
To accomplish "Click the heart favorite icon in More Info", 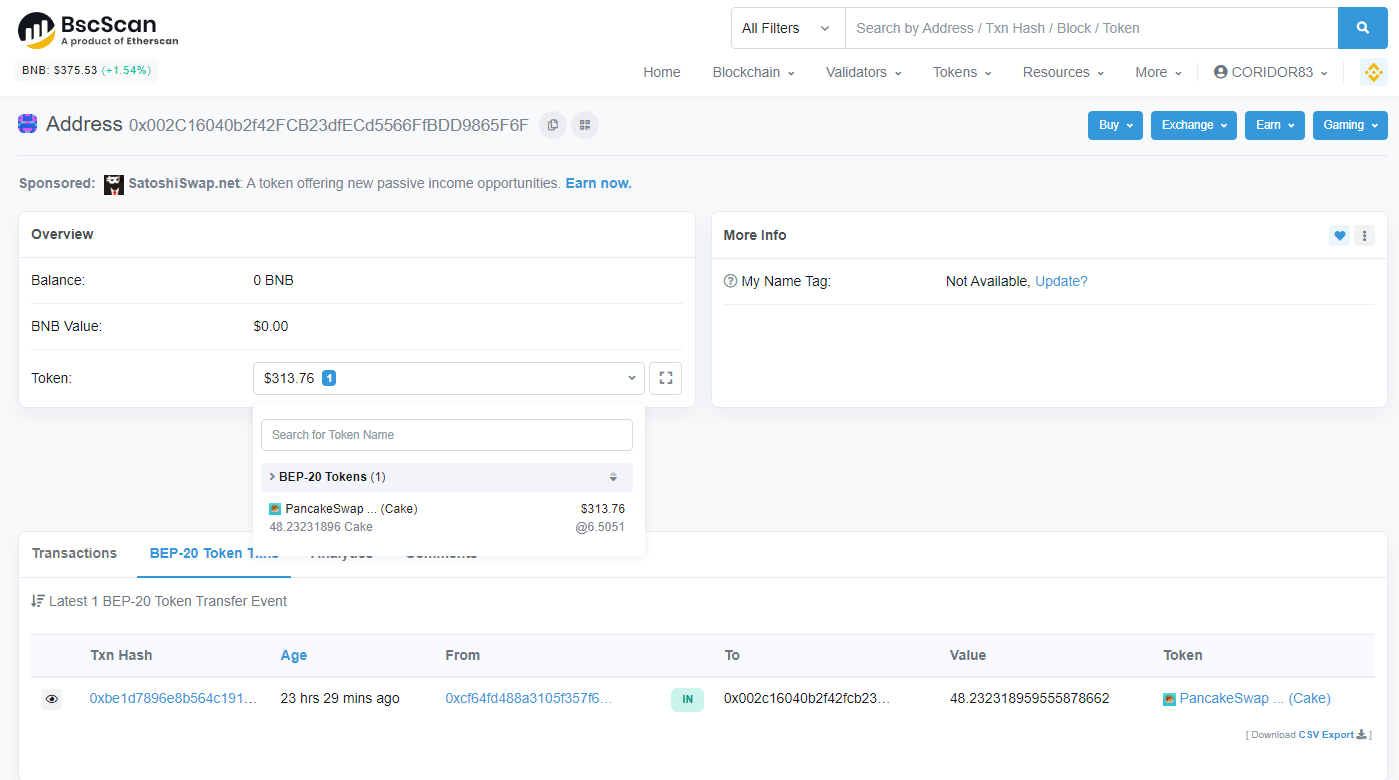I will pyautogui.click(x=1339, y=236).
